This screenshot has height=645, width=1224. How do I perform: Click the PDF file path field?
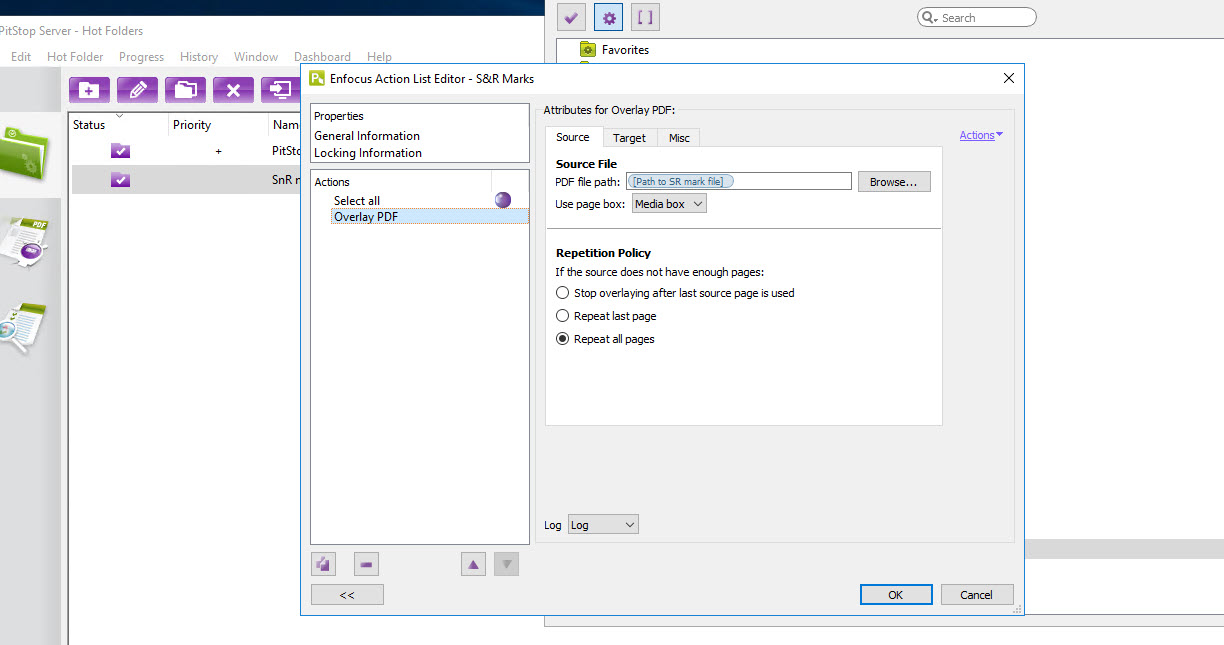[x=739, y=181]
